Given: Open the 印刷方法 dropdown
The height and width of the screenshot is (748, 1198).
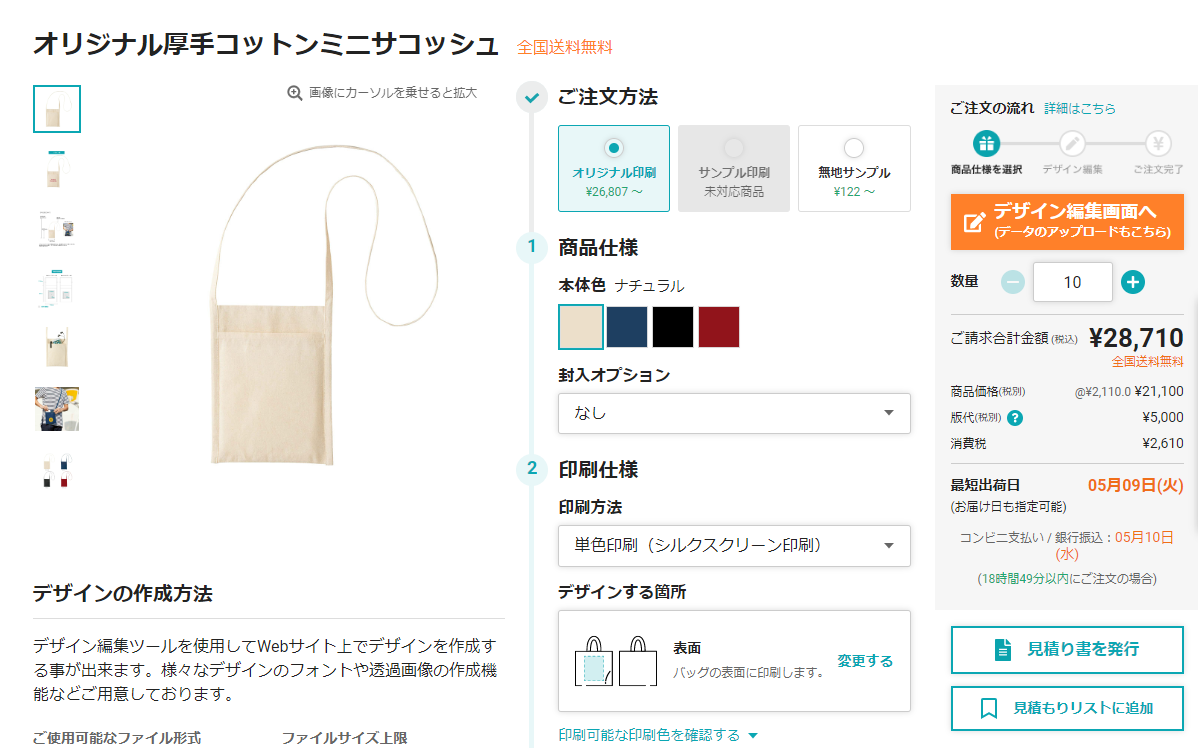Looking at the screenshot, I should click(x=734, y=545).
